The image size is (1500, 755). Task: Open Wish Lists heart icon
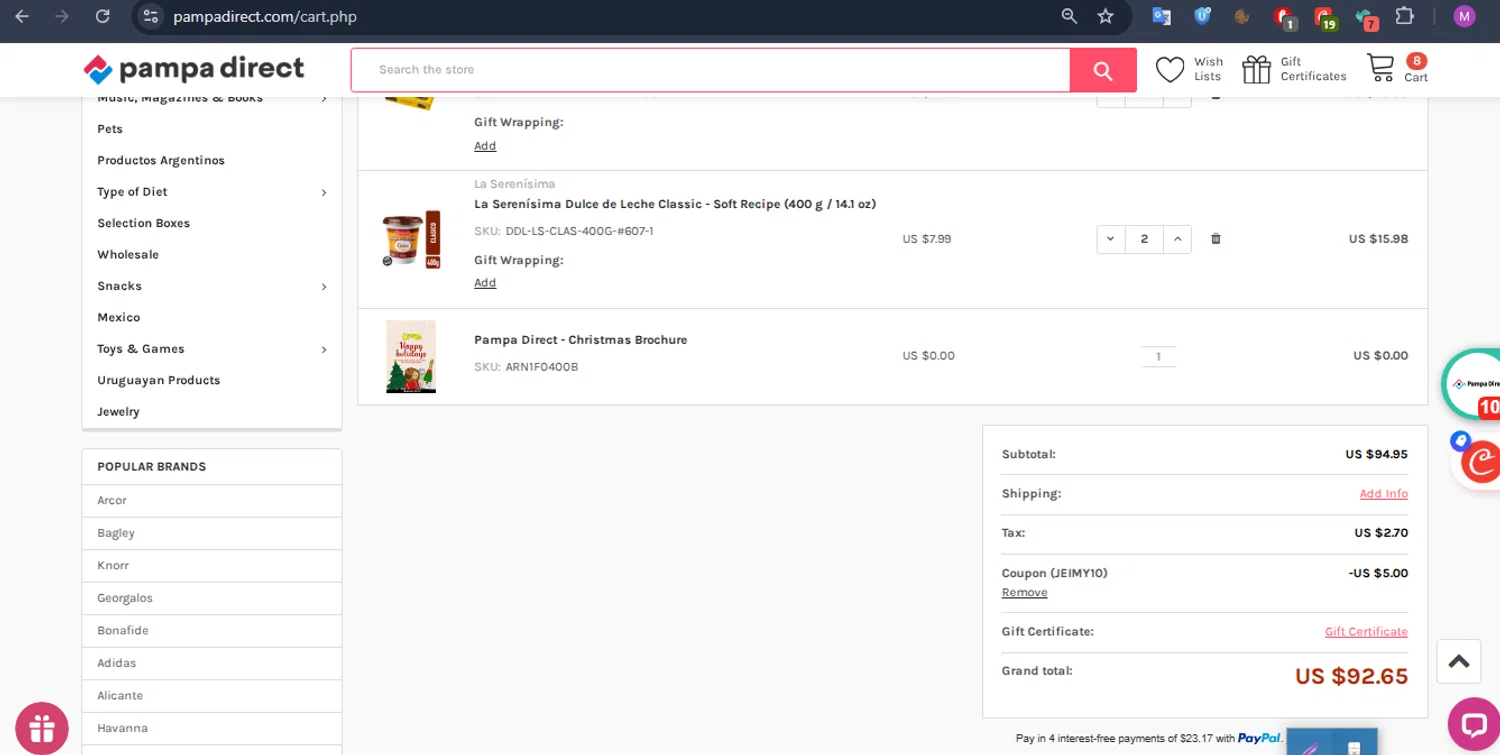coord(1170,70)
